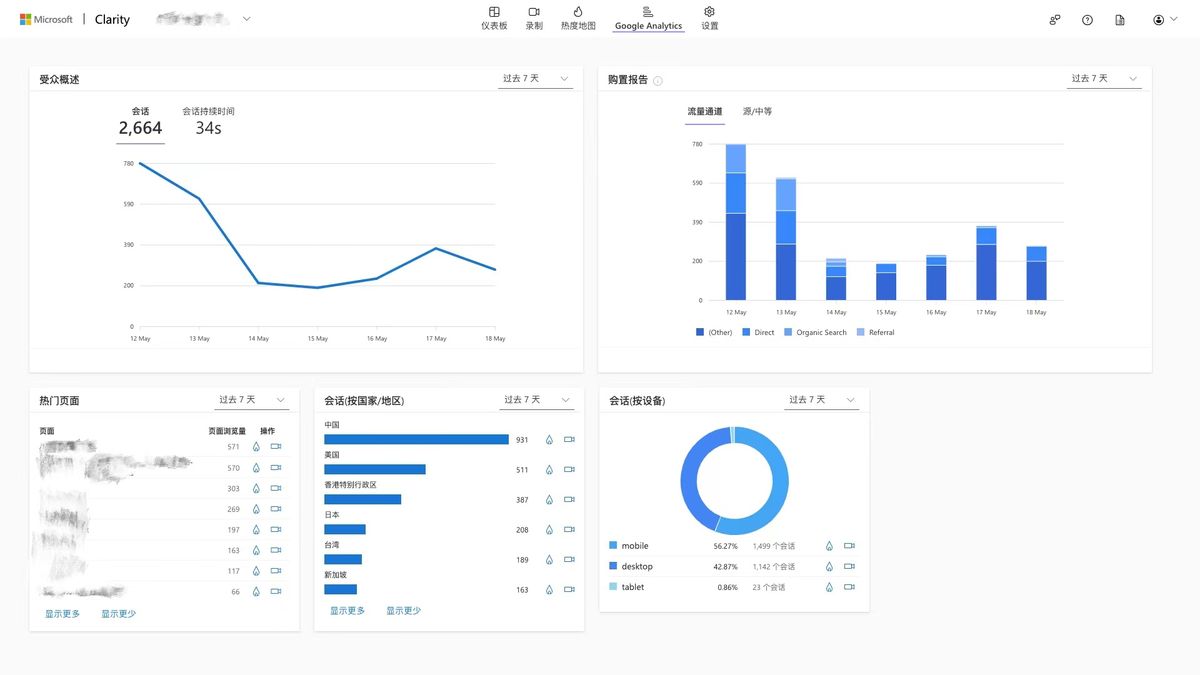The image size is (1200, 675).
Task: View recordings for the 303-view page row
Action: (x=276, y=488)
